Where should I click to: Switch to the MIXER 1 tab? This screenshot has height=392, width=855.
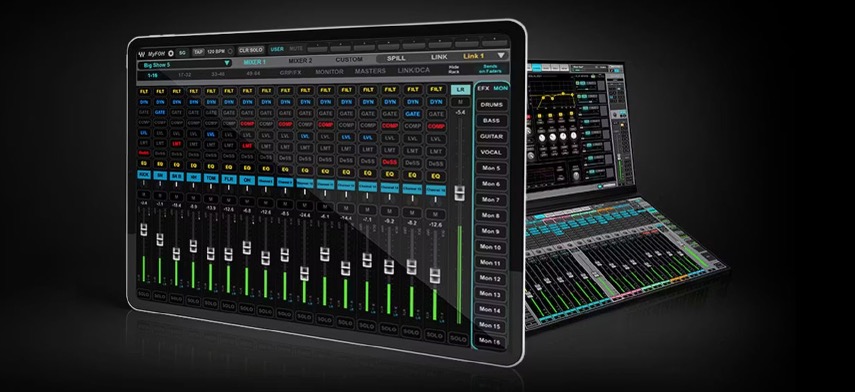tap(255, 62)
